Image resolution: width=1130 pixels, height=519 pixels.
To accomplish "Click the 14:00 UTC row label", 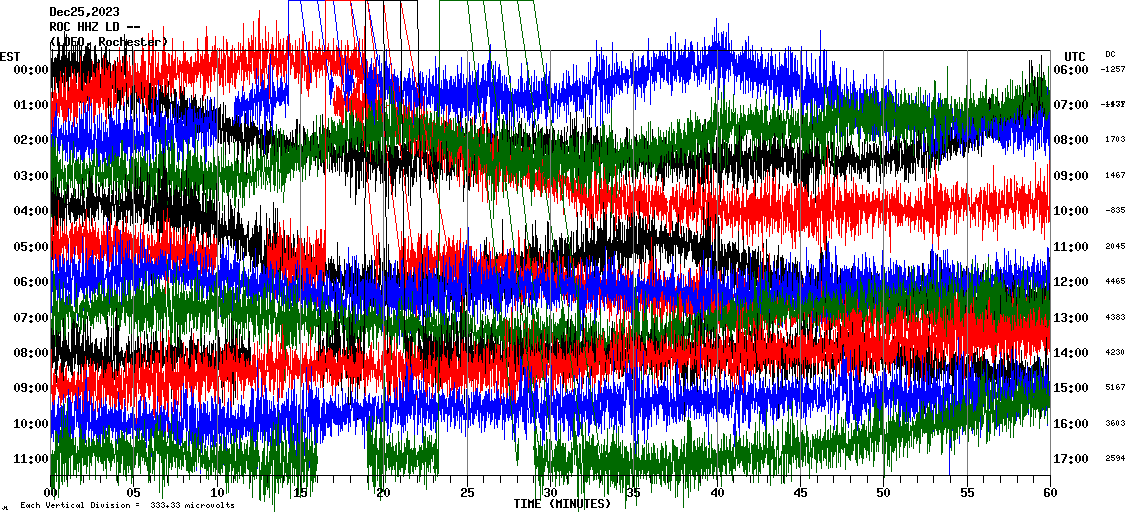I will point(1071,353).
